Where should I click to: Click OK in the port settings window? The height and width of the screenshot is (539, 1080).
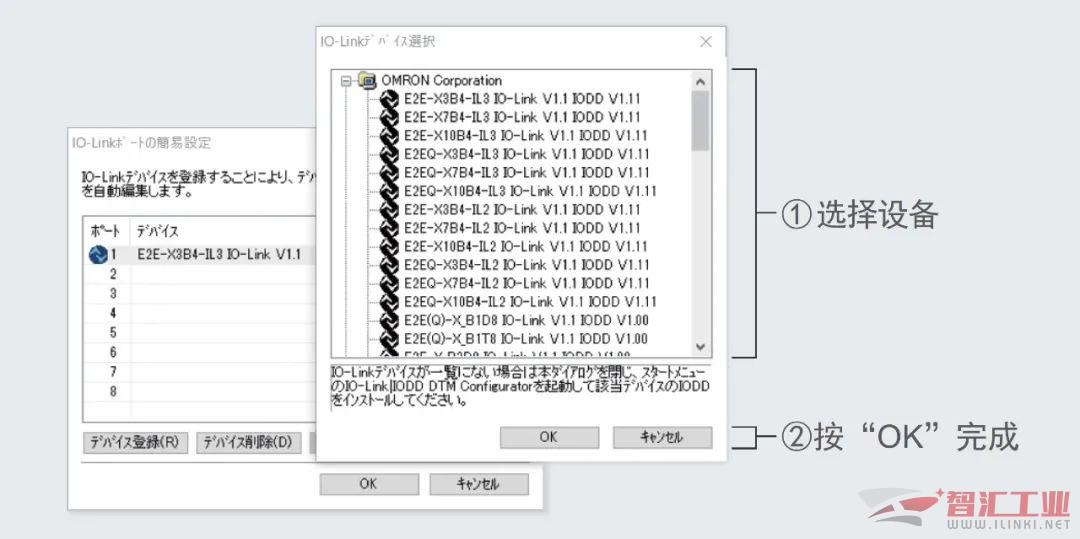tap(368, 484)
